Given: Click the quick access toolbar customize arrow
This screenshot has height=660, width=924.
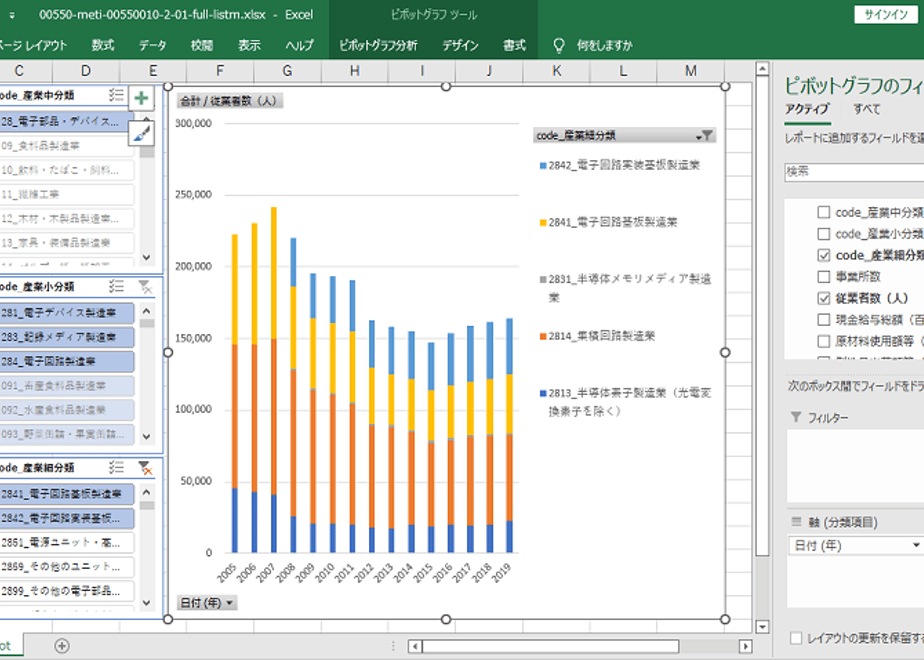Looking at the screenshot, I should pyautogui.click(x=11, y=15).
